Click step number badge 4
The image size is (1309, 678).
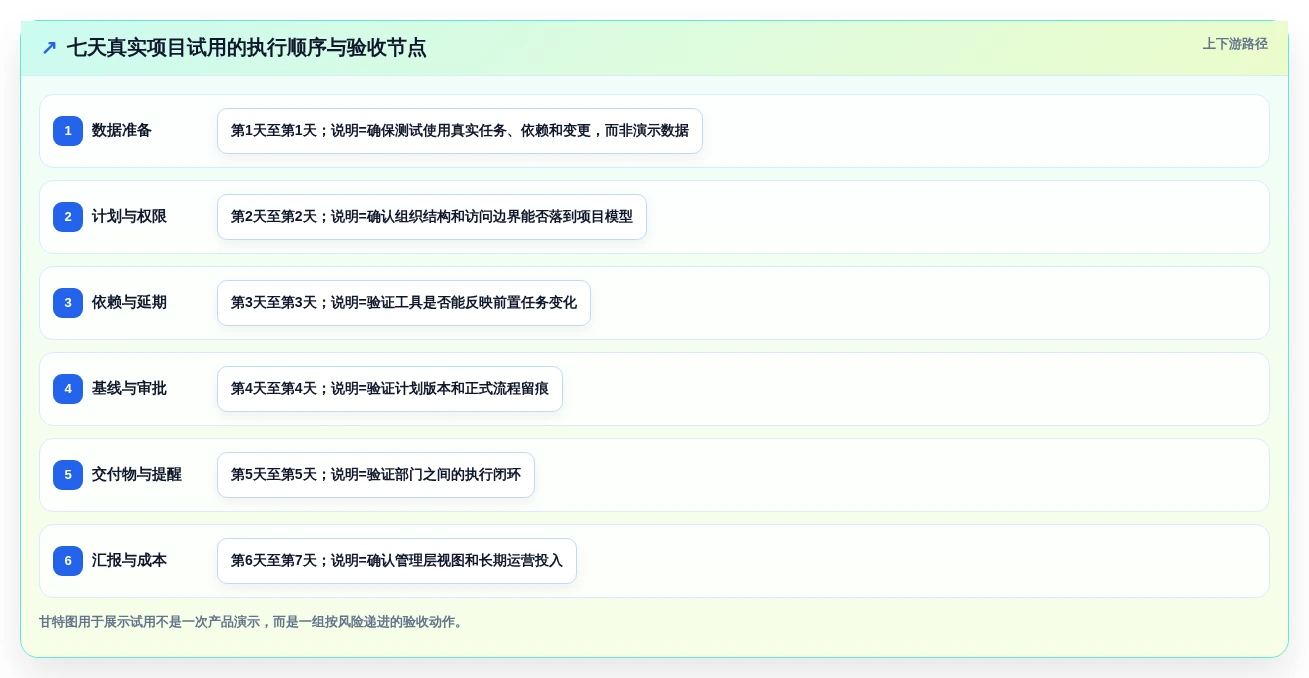tap(68, 389)
